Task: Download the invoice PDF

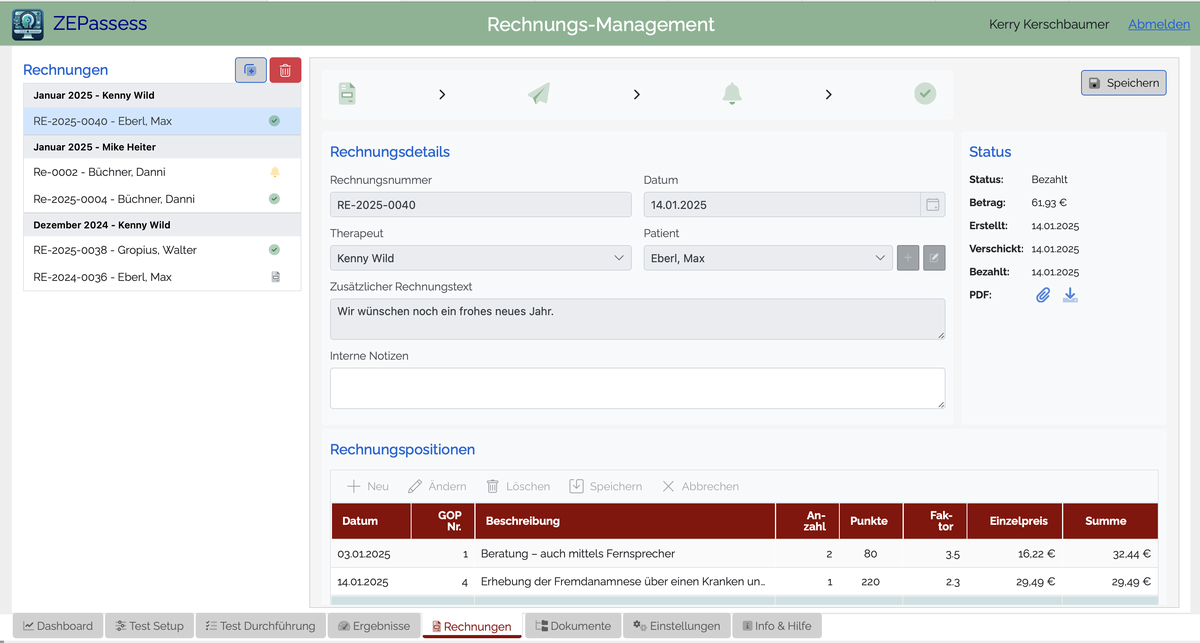Action: (x=1070, y=295)
